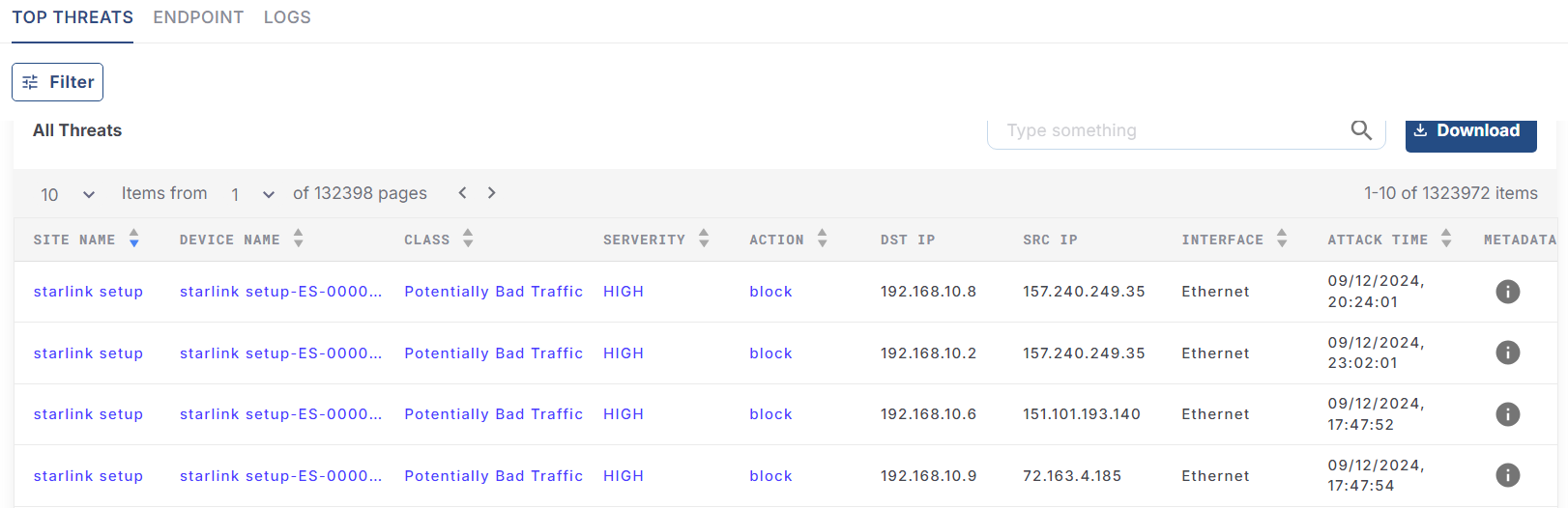The image size is (1568, 508).
Task: Sort by Action column
Action: [822, 239]
